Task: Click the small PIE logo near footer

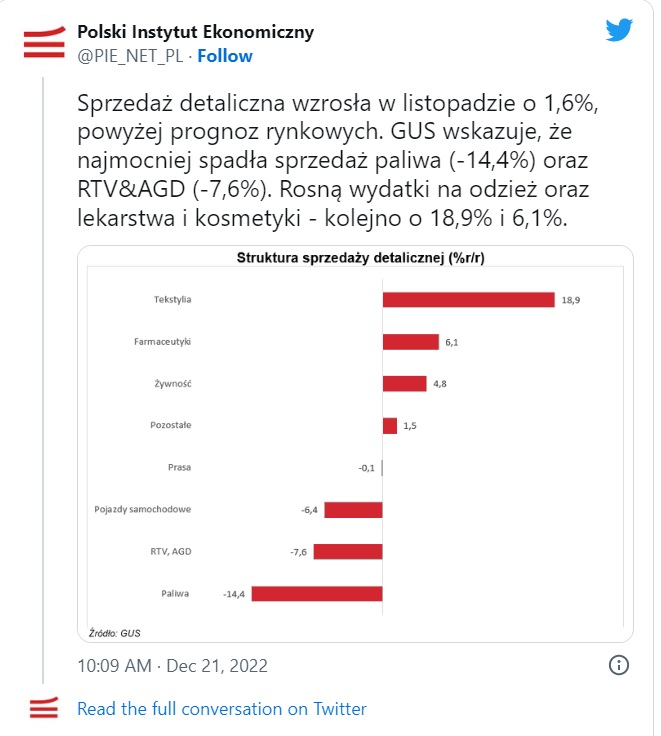Action: 44,707
